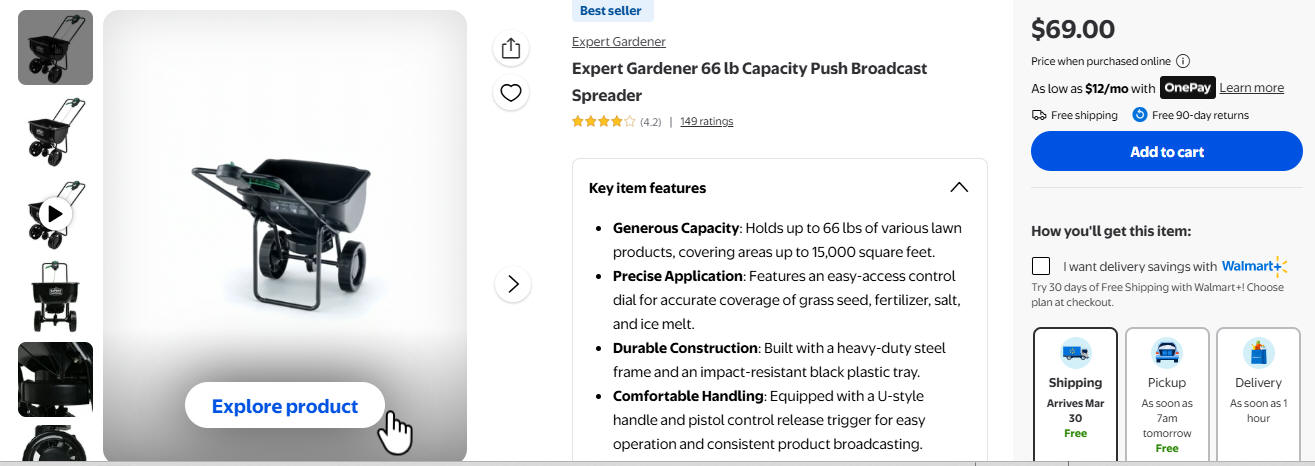Enable Walmart+ delivery savings checkbox
The image size is (1315, 466).
pos(1041,266)
